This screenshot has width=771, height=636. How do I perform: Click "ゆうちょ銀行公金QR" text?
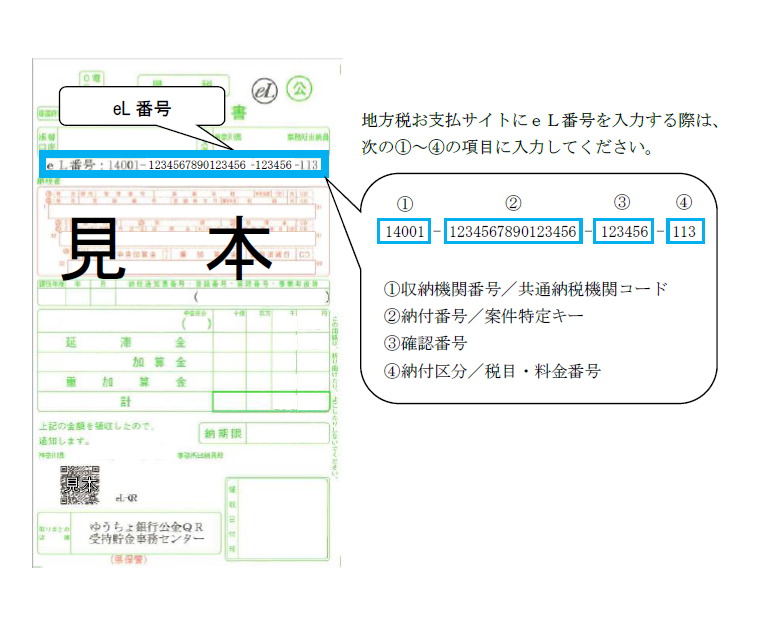146,527
